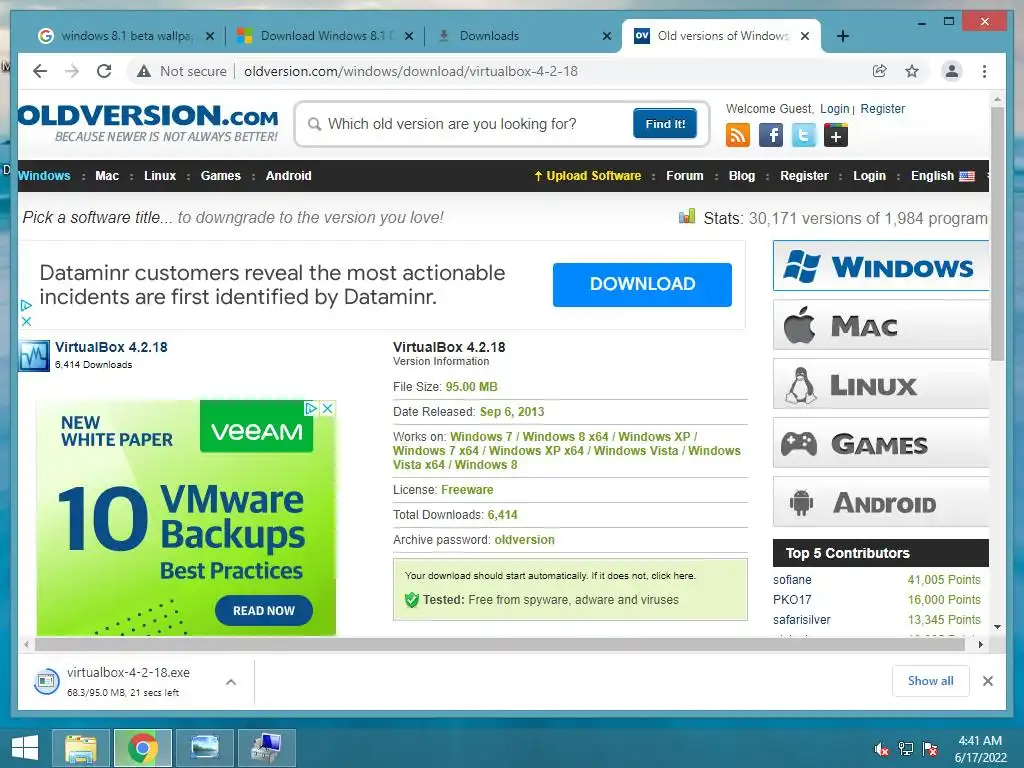Image resolution: width=1024 pixels, height=768 pixels.
Task: Click the Windows platform sidebar button
Action: (881, 266)
